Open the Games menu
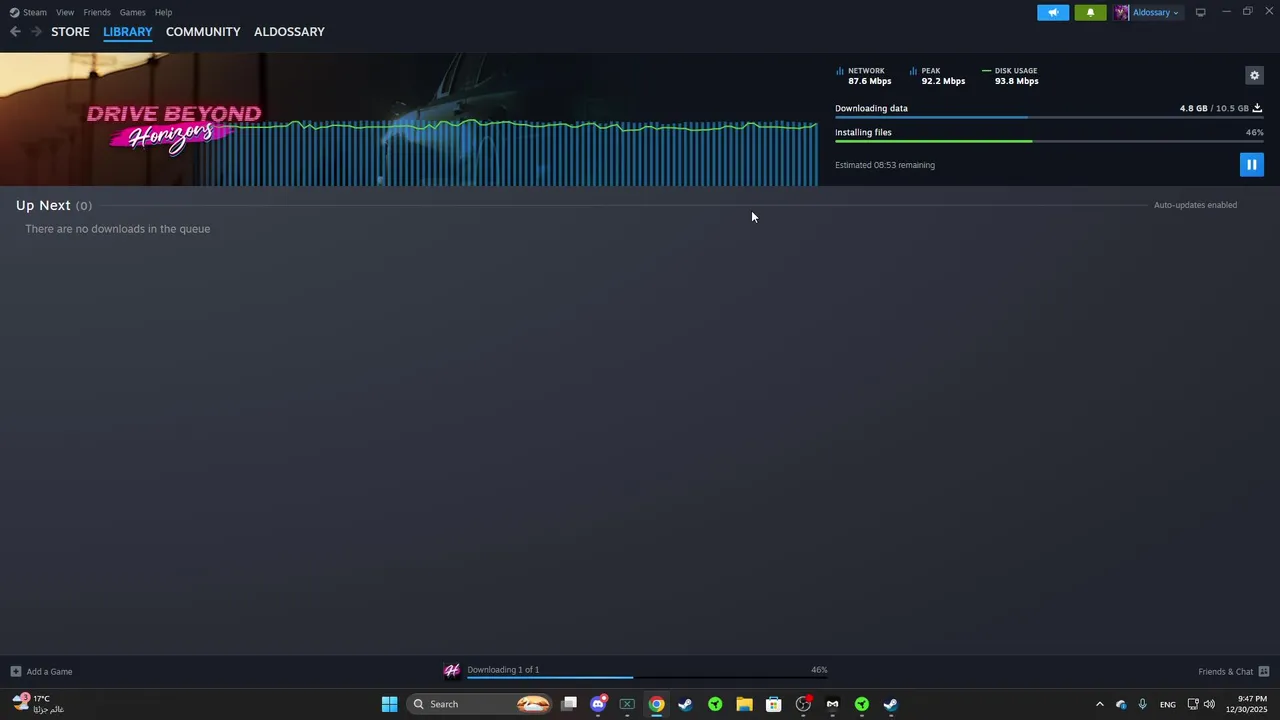This screenshot has width=1280, height=720. 132,12
